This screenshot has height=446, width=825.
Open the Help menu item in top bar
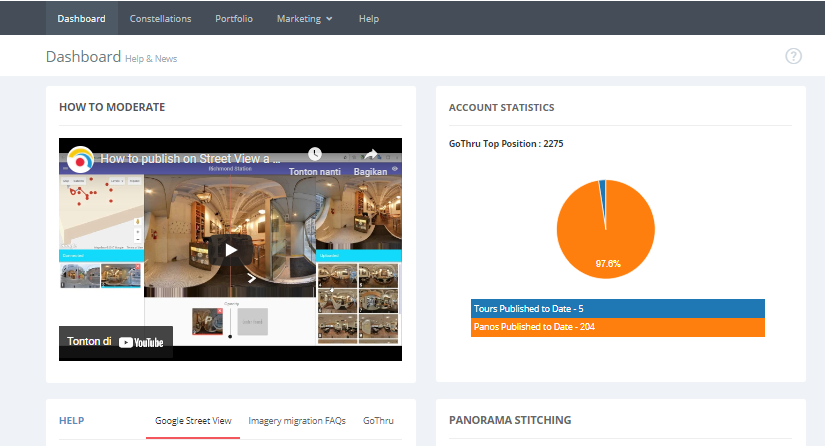tap(369, 18)
